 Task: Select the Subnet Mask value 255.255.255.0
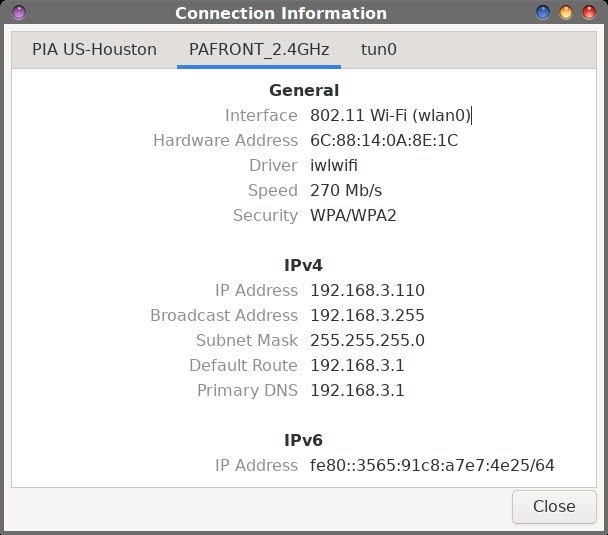[367, 340]
